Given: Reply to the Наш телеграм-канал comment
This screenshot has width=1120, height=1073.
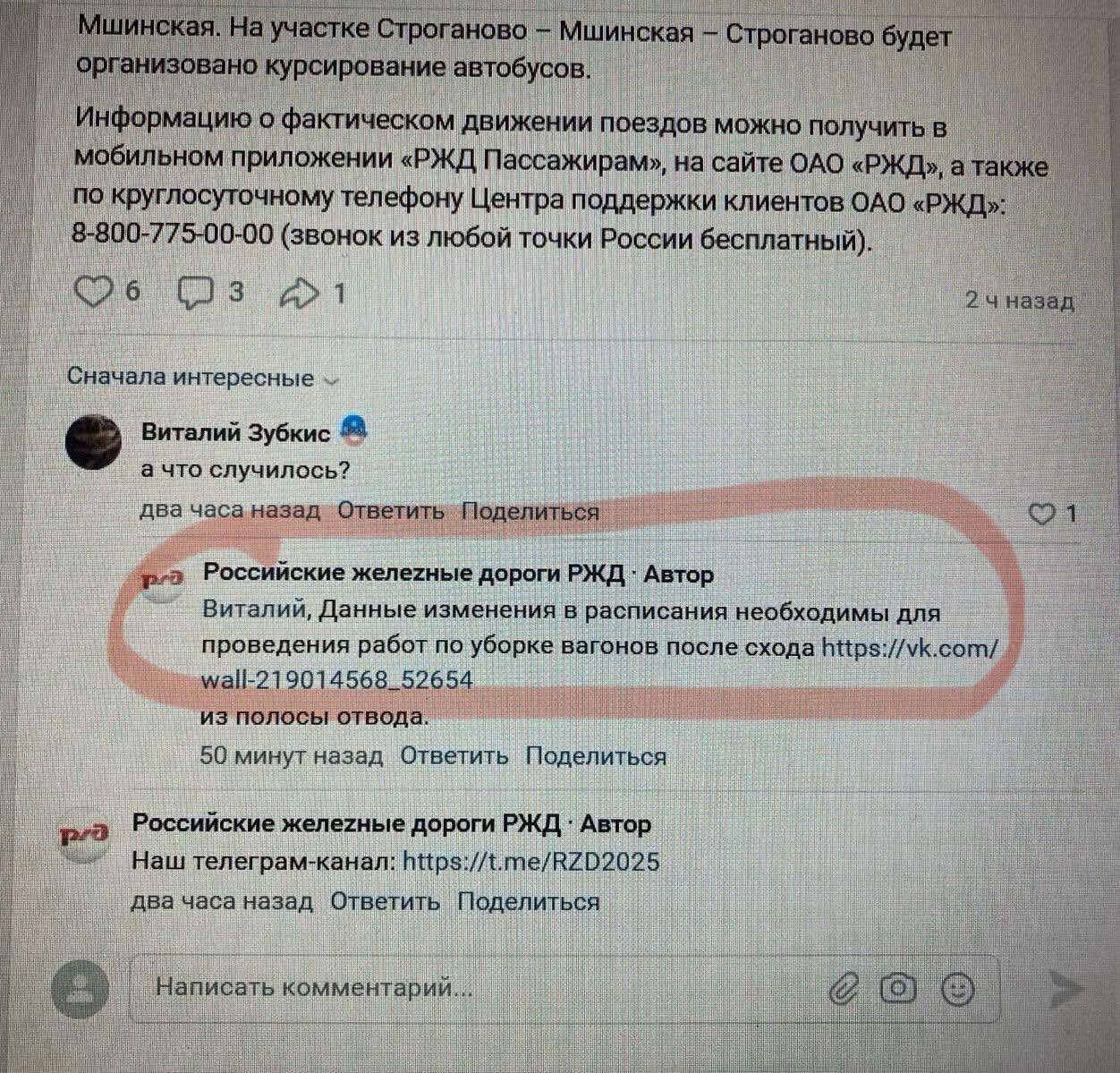Looking at the screenshot, I should [385, 901].
